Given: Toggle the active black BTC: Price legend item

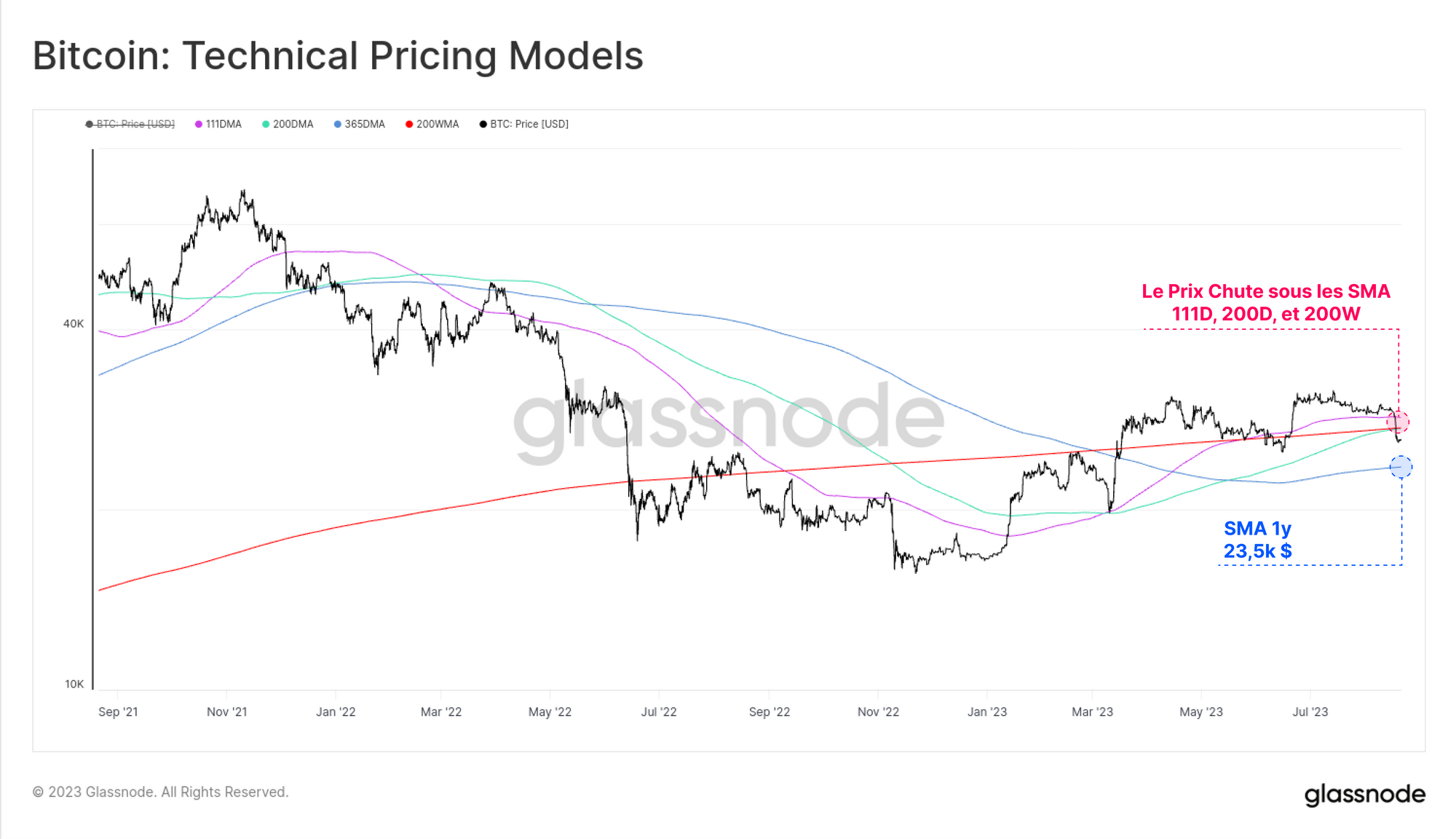Looking at the screenshot, I should [x=524, y=124].
